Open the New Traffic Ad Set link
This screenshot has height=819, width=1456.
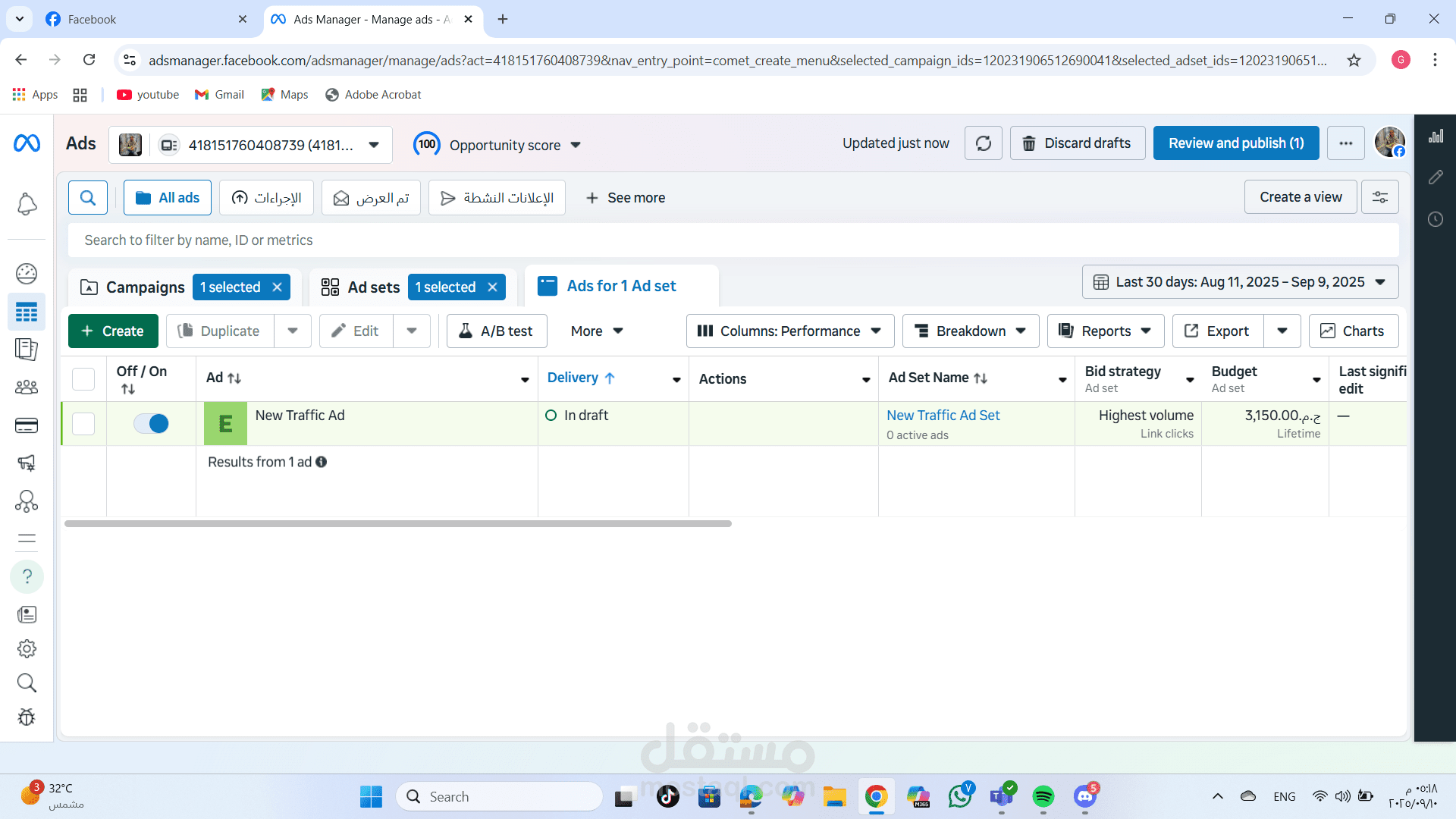pyautogui.click(x=943, y=416)
